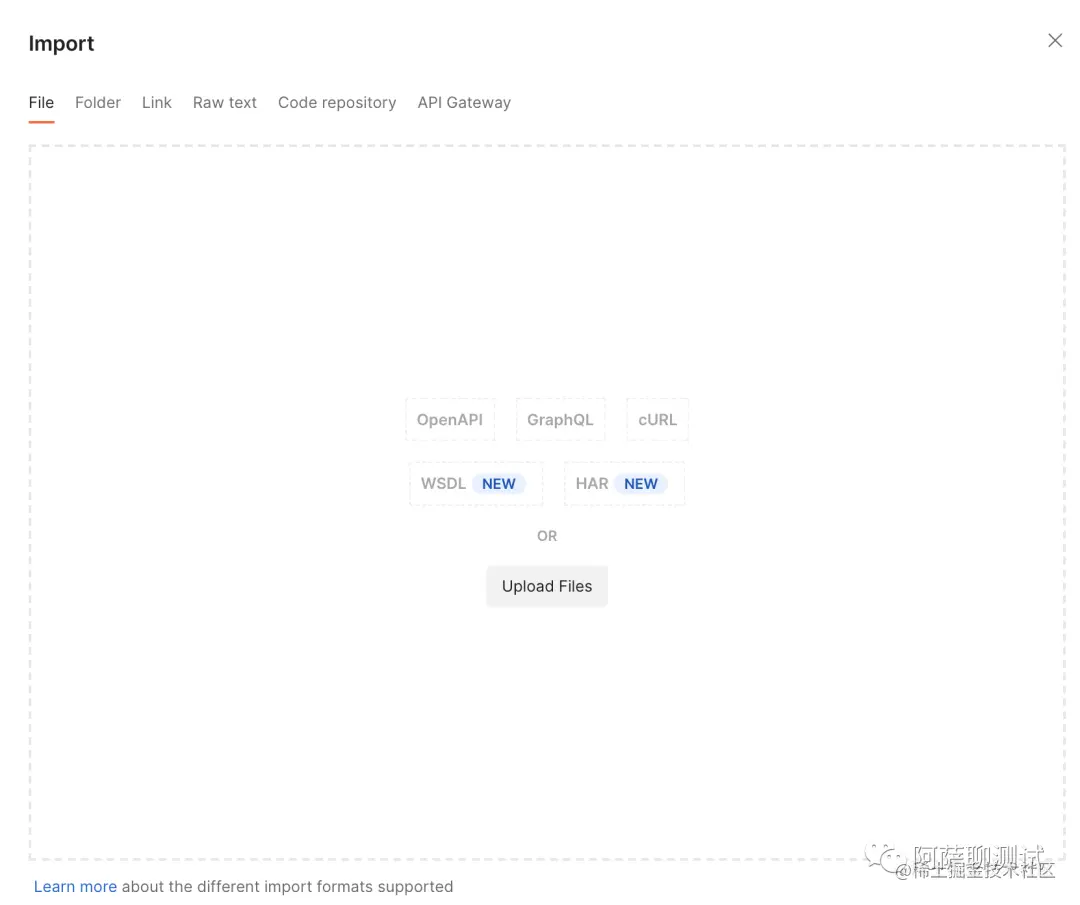Select the File tab
The width and height of the screenshot is (1080, 905).
[41, 103]
